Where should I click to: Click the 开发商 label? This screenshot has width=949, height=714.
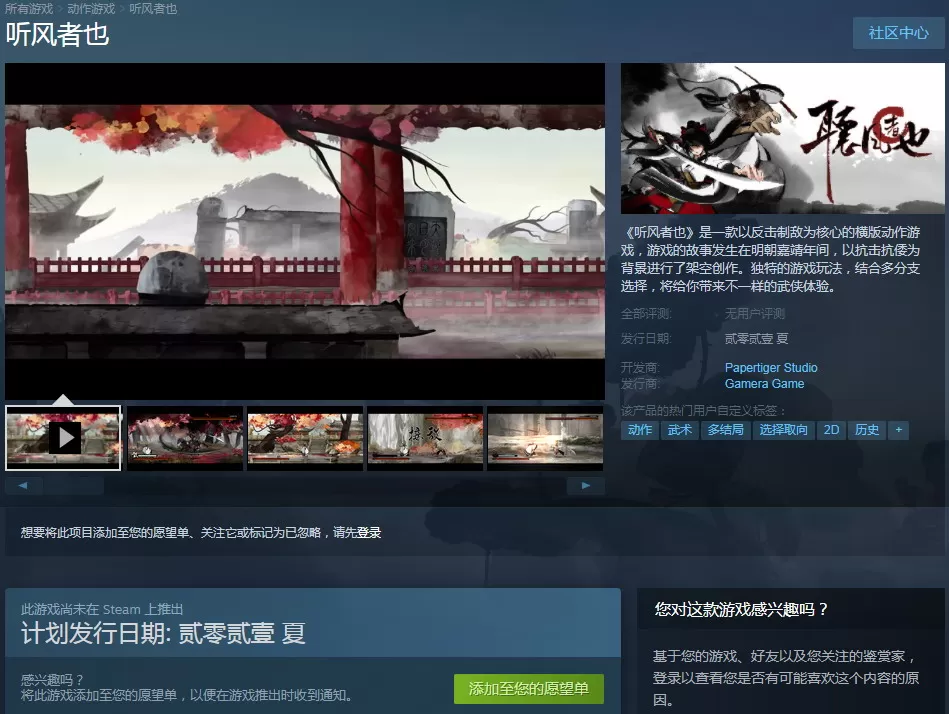coord(640,367)
